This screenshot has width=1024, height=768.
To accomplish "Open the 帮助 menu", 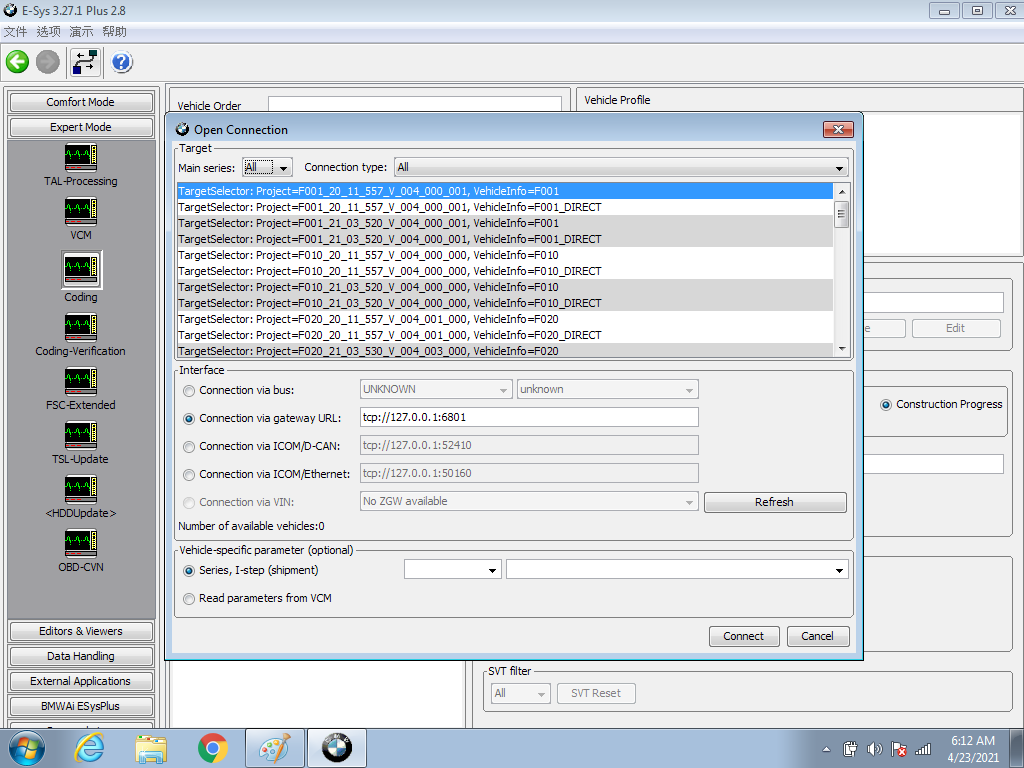I will [114, 31].
